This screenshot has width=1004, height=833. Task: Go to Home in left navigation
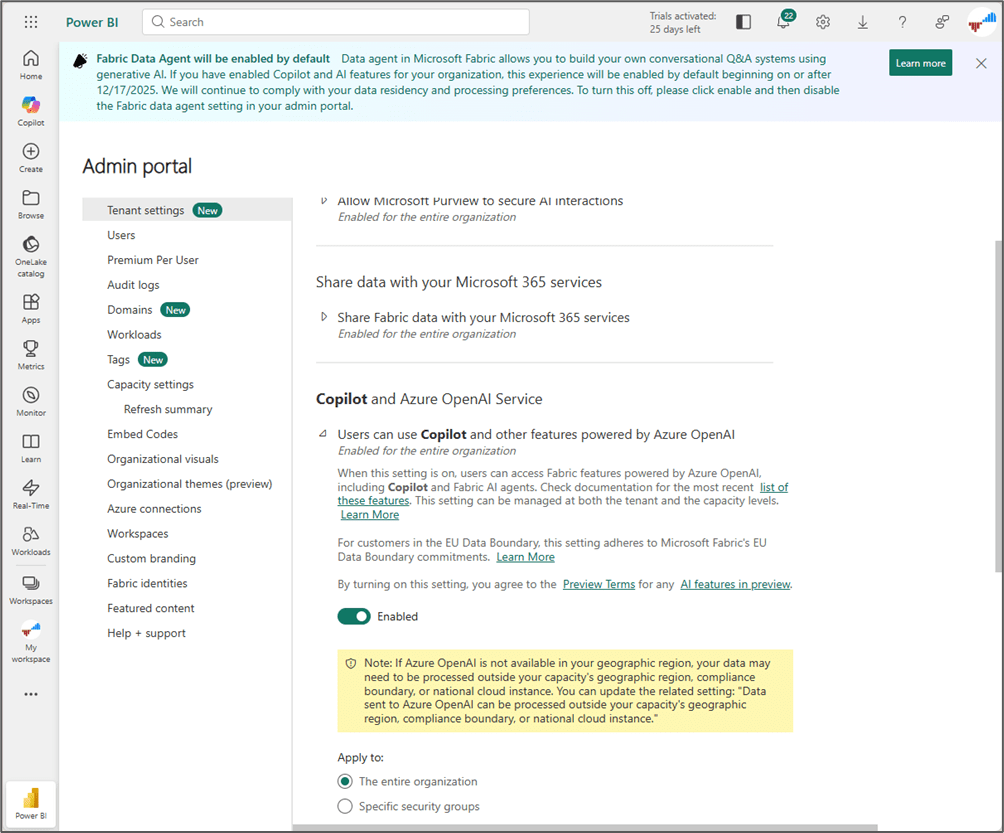(31, 65)
